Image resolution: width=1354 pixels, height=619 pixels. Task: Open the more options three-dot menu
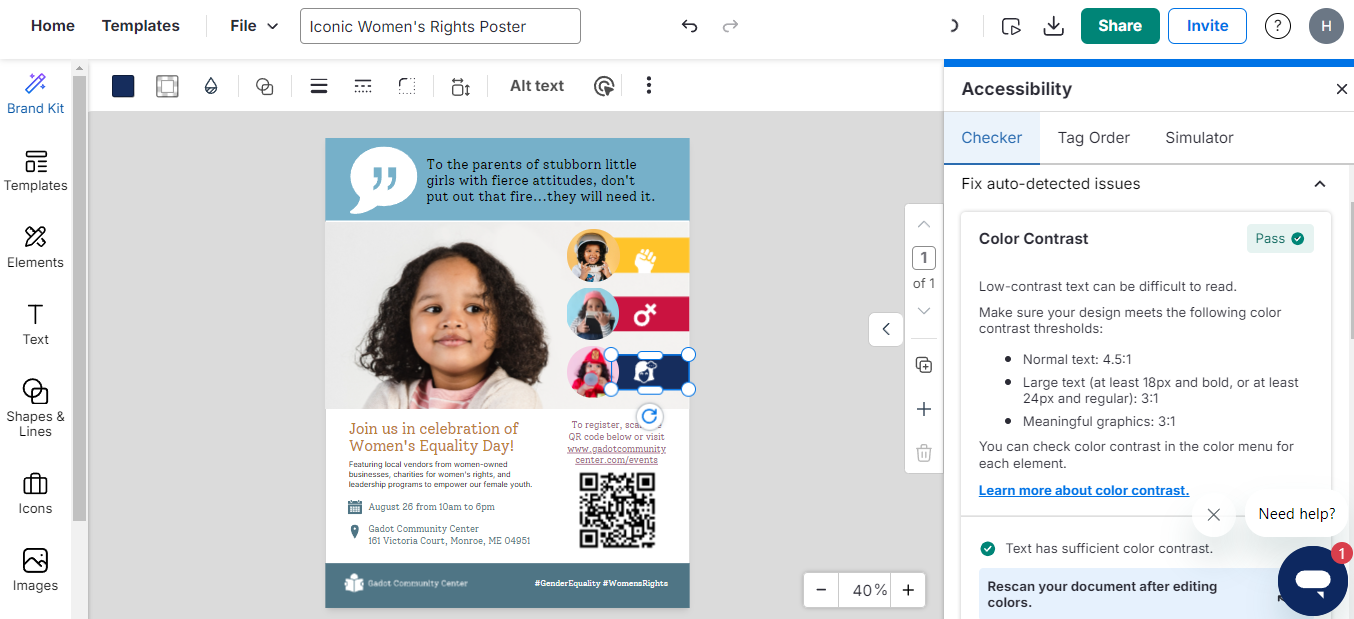click(649, 85)
